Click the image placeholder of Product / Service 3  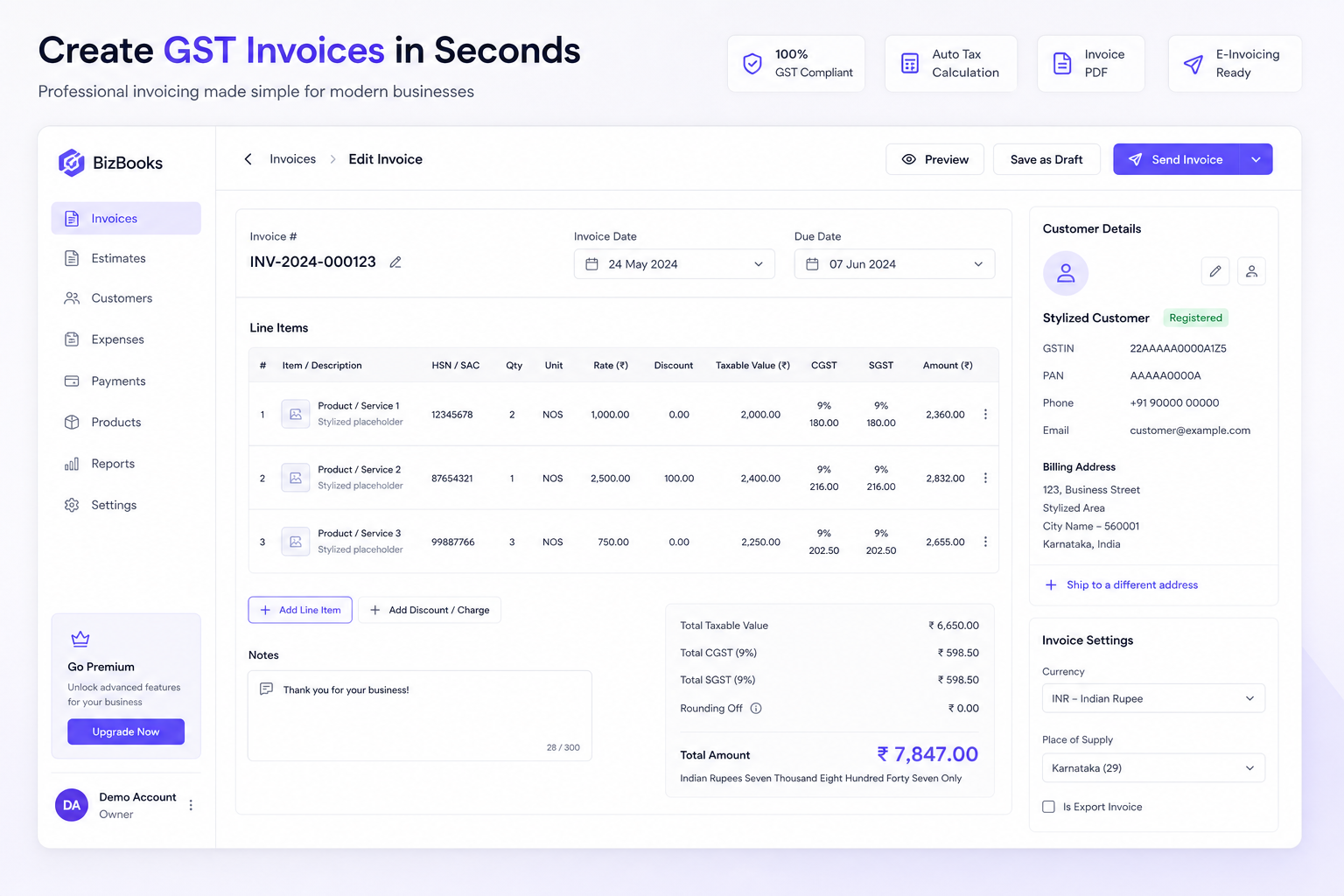point(296,542)
